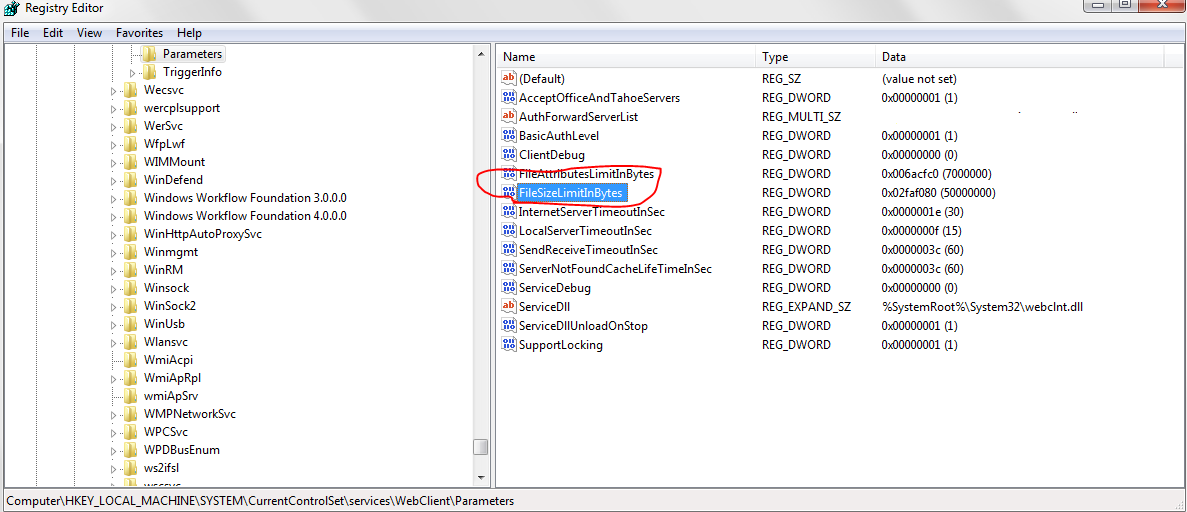Click the 0x006acfc0 (7000000) data cell
Viewport: 1187px width, 512px height.
(x=935, y=173)
